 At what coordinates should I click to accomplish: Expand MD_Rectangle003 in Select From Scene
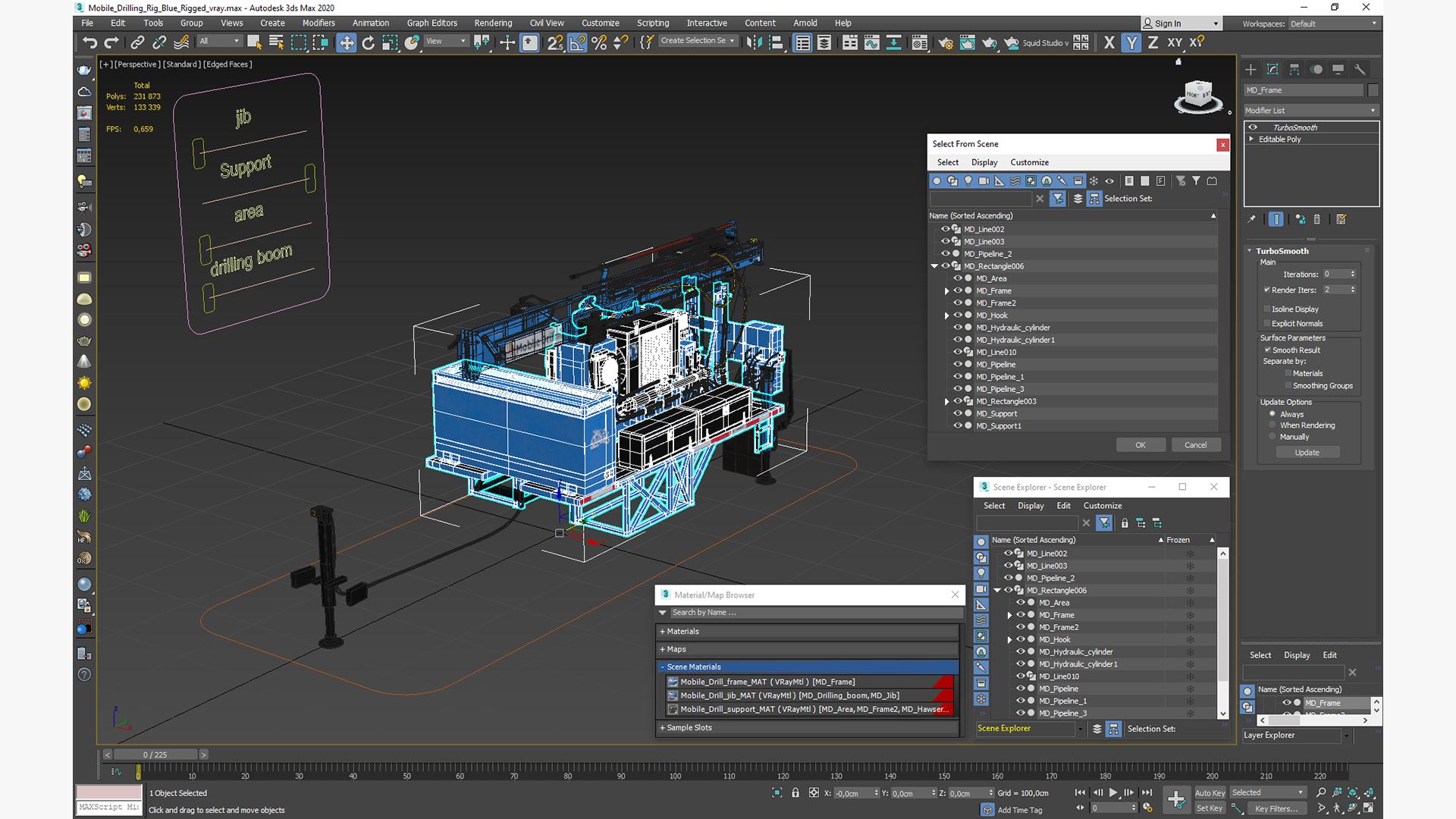coord(946,401)
